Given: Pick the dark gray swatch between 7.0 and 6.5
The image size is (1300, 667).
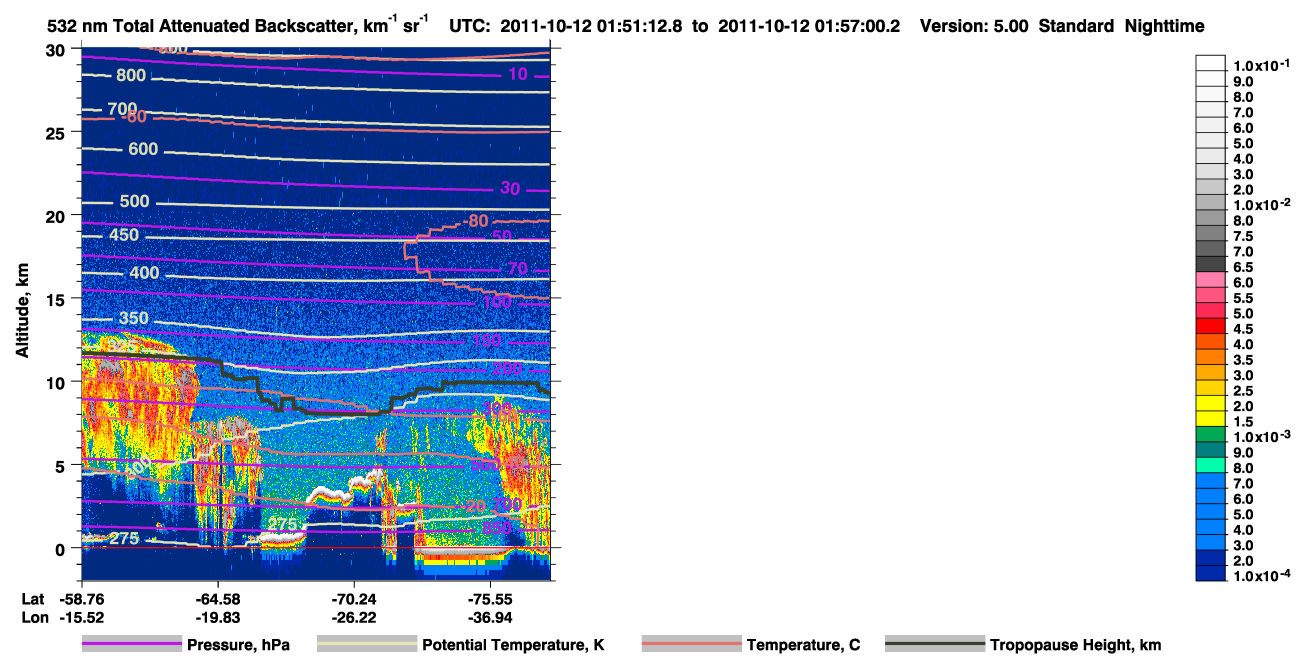Looking at the screenshot, I should [1211, 263].
